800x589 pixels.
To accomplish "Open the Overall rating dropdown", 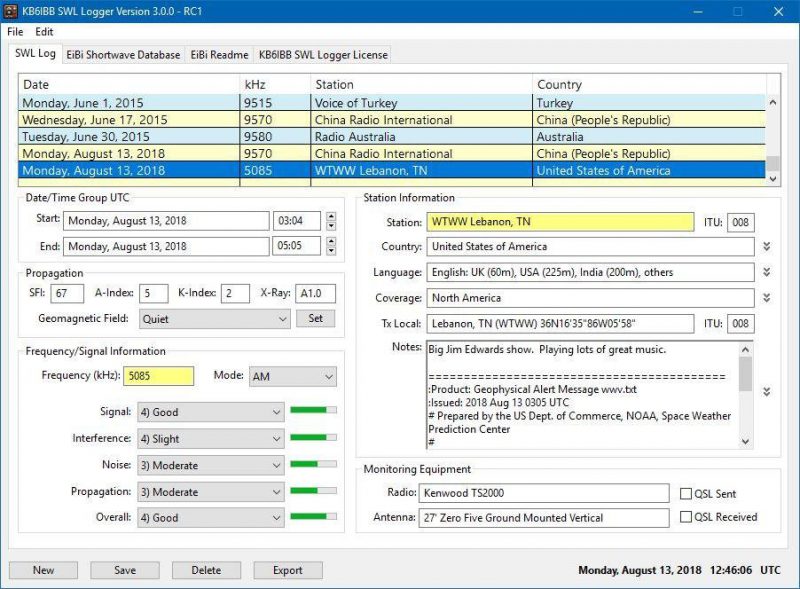I will click(x=211, y=518).
